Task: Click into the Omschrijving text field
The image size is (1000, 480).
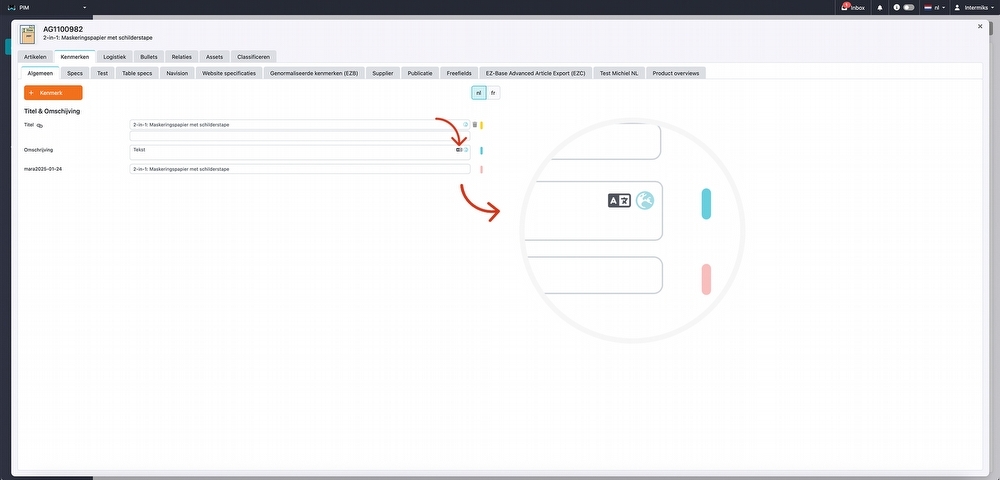Action: point(290,153)
